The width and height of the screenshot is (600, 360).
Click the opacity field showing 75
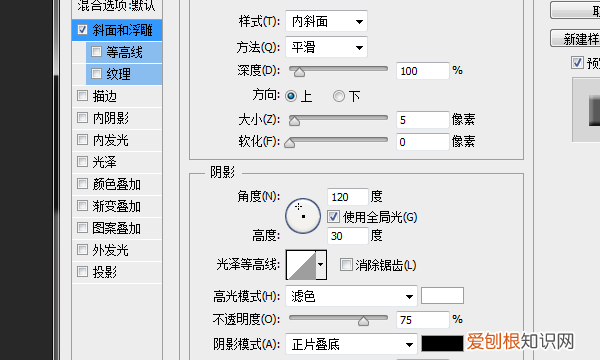pyautogui.click(x=422, y=319)
